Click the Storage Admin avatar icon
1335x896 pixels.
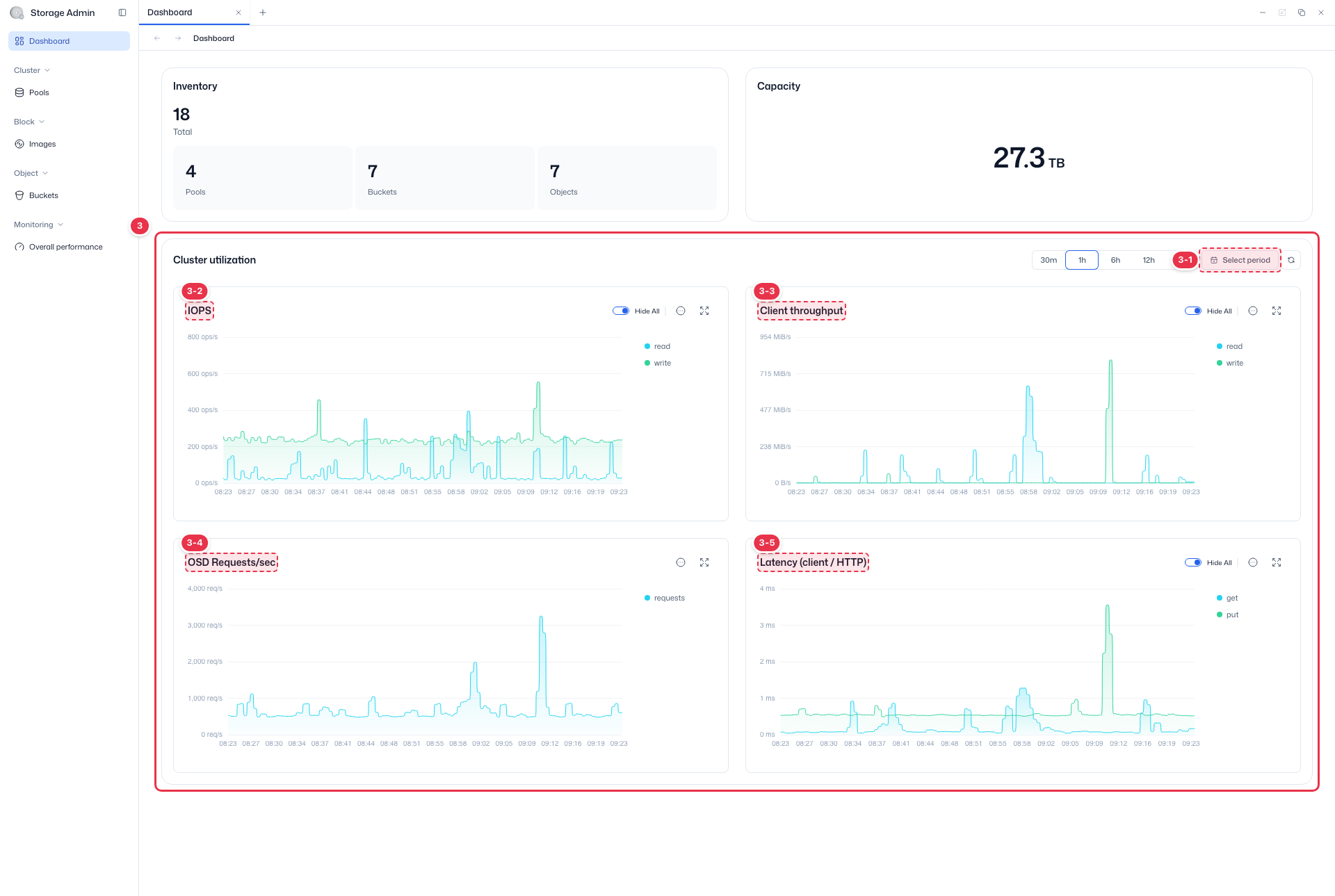click(17, 13)
